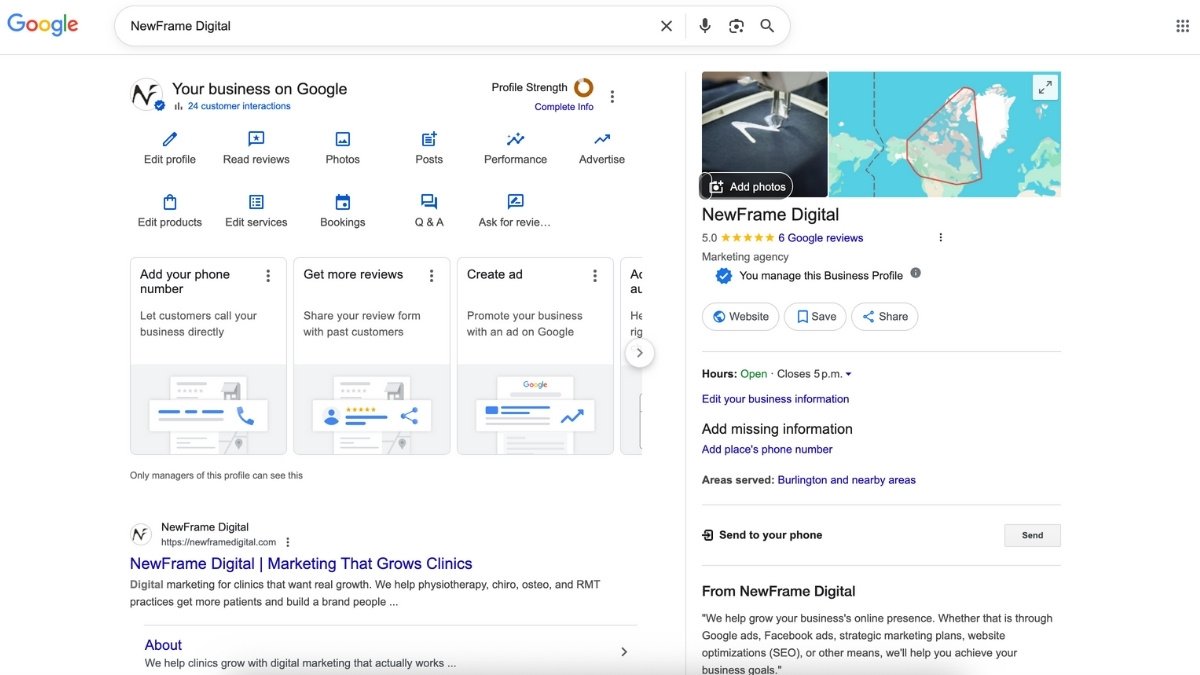Open Read reviews icon

pyautogui.click(x=256, y=139)
